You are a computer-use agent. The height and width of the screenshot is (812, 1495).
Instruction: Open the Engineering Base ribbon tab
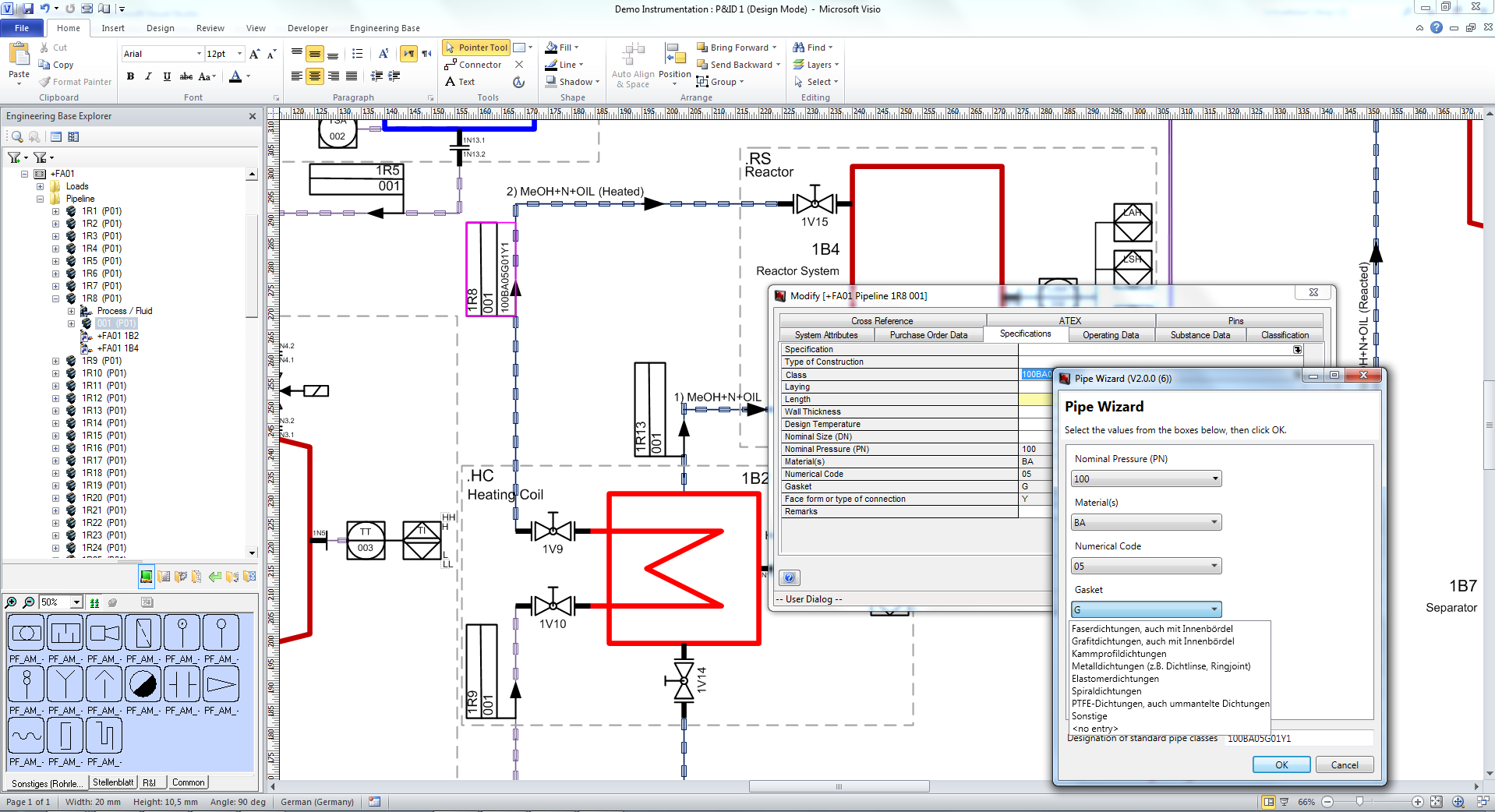click(x=384, y=28)
